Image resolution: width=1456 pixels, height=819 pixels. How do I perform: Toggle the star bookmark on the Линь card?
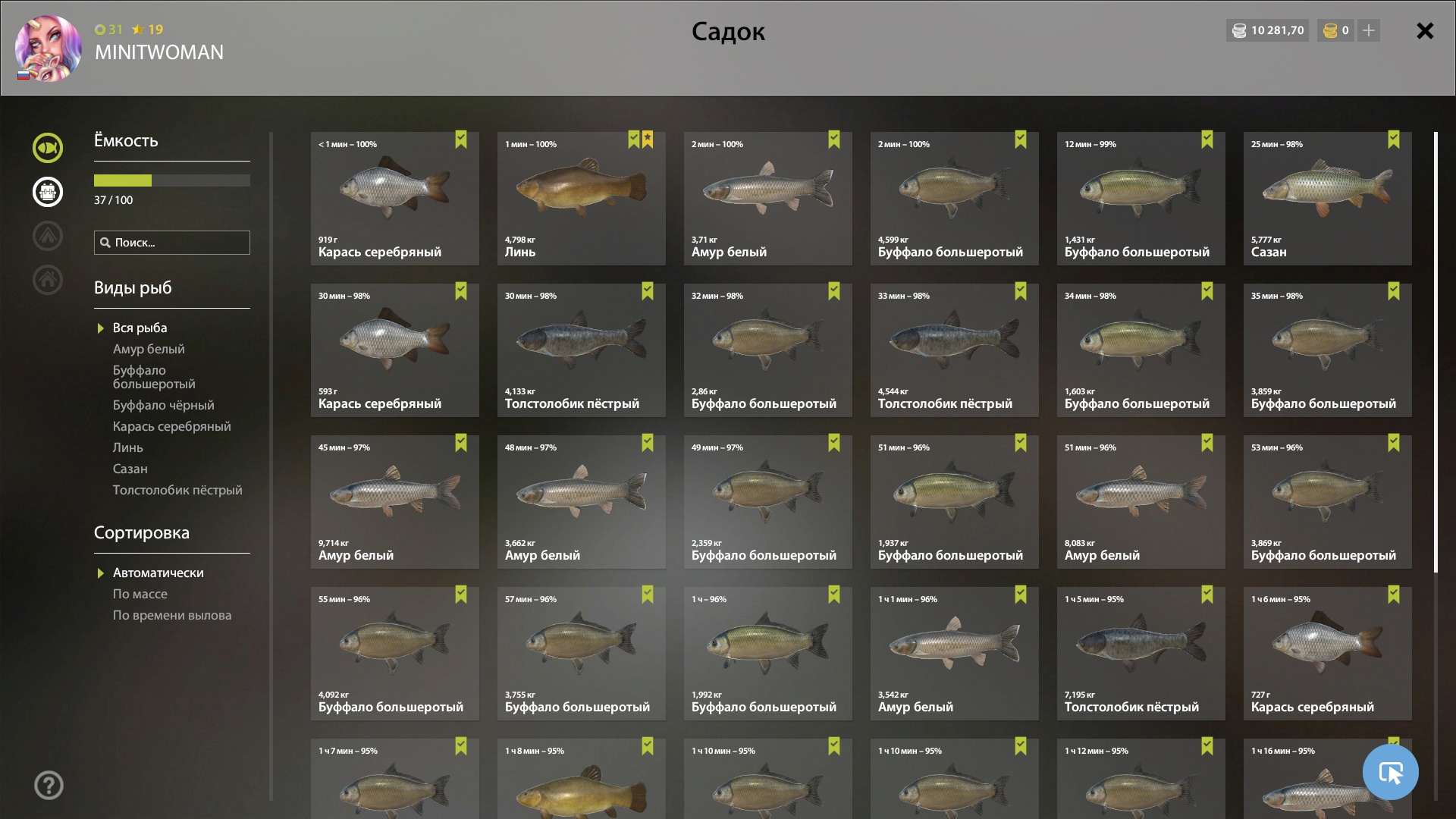click(x=648, y=140)
